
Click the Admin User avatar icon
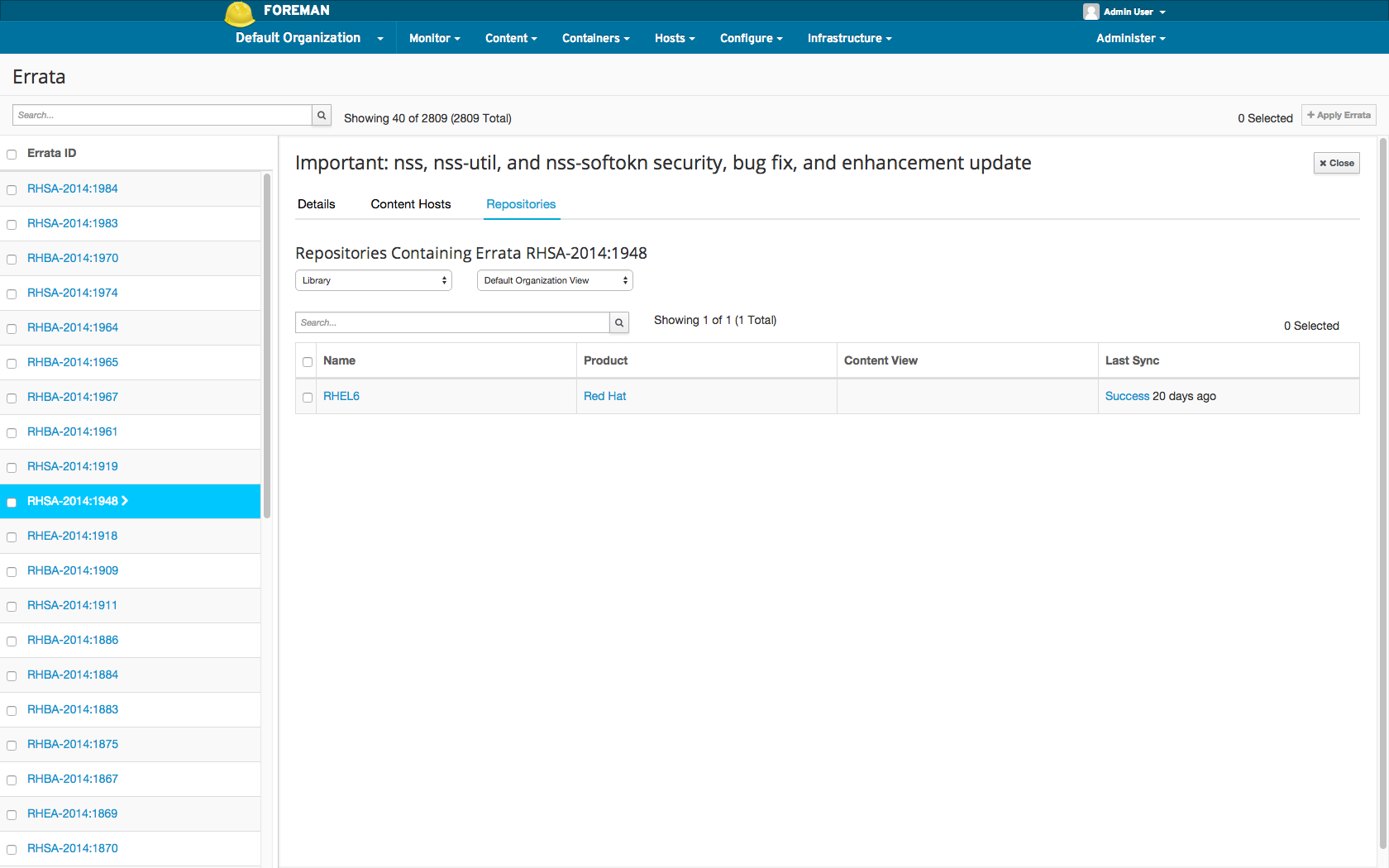1091,12
